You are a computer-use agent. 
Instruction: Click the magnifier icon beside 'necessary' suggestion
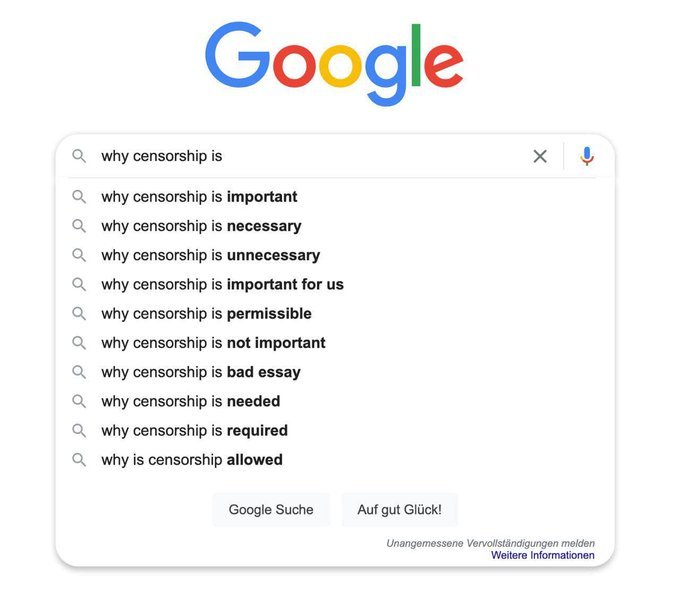point(79,226)
